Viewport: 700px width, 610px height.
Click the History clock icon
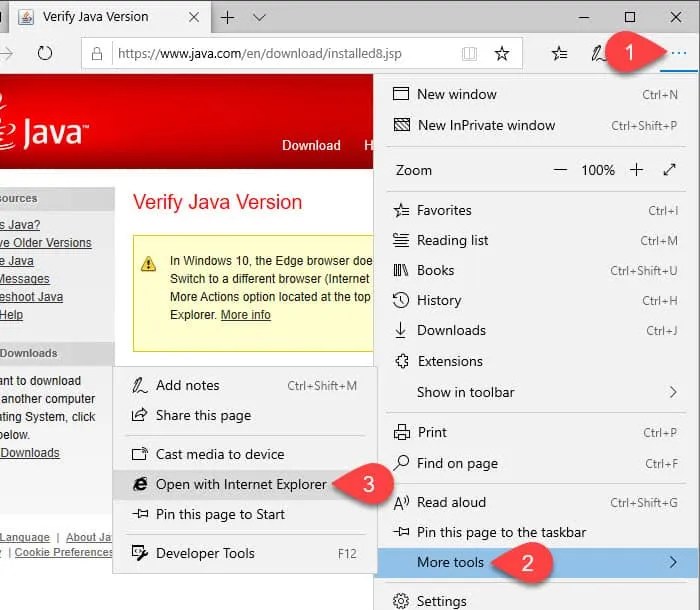pyautogui.click(x=401, y=300)
